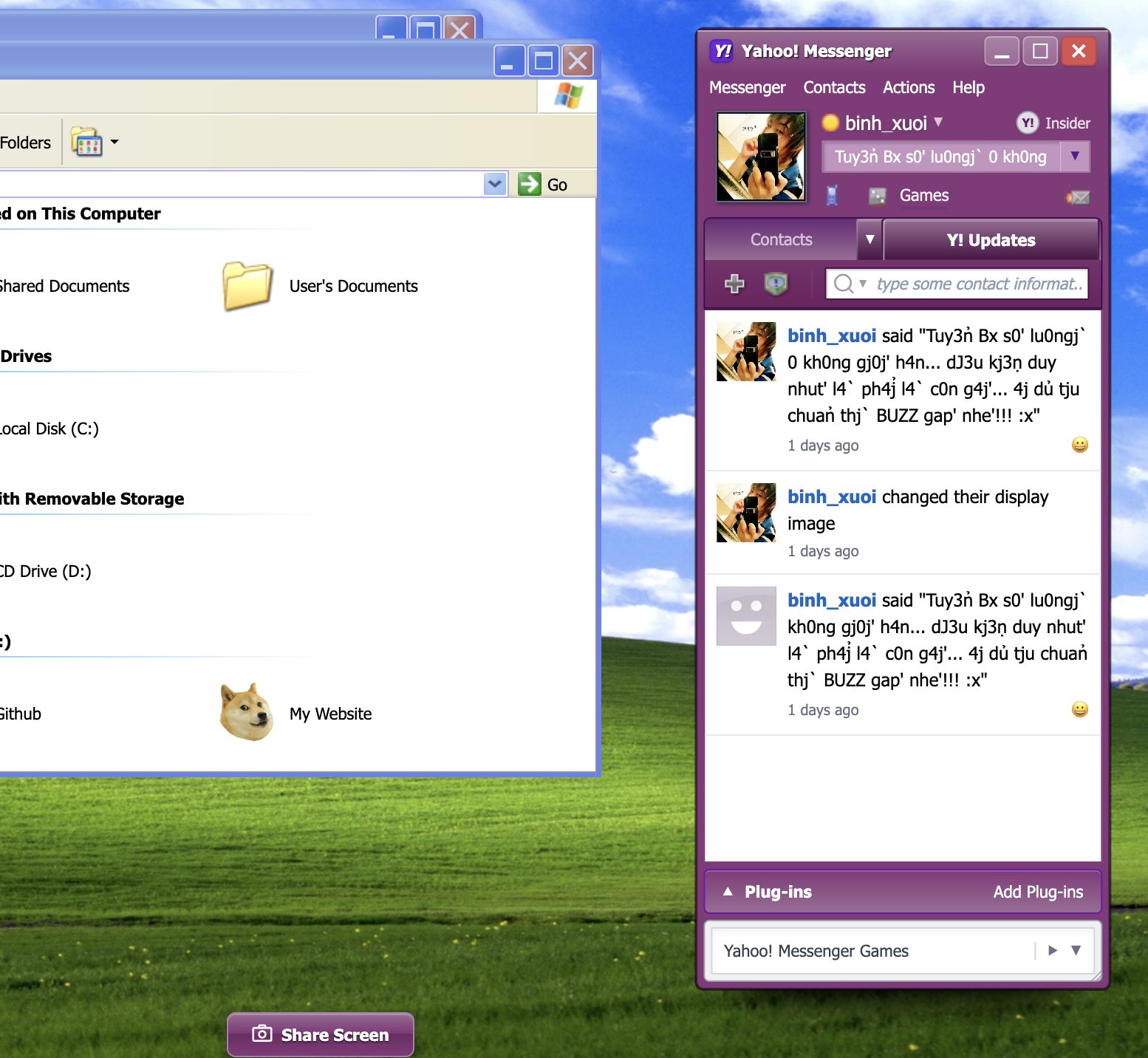Switch to the Y! Updates tab
Image resolution: width=1148 pixels, height=1058 pixels.
coord(991,239)
